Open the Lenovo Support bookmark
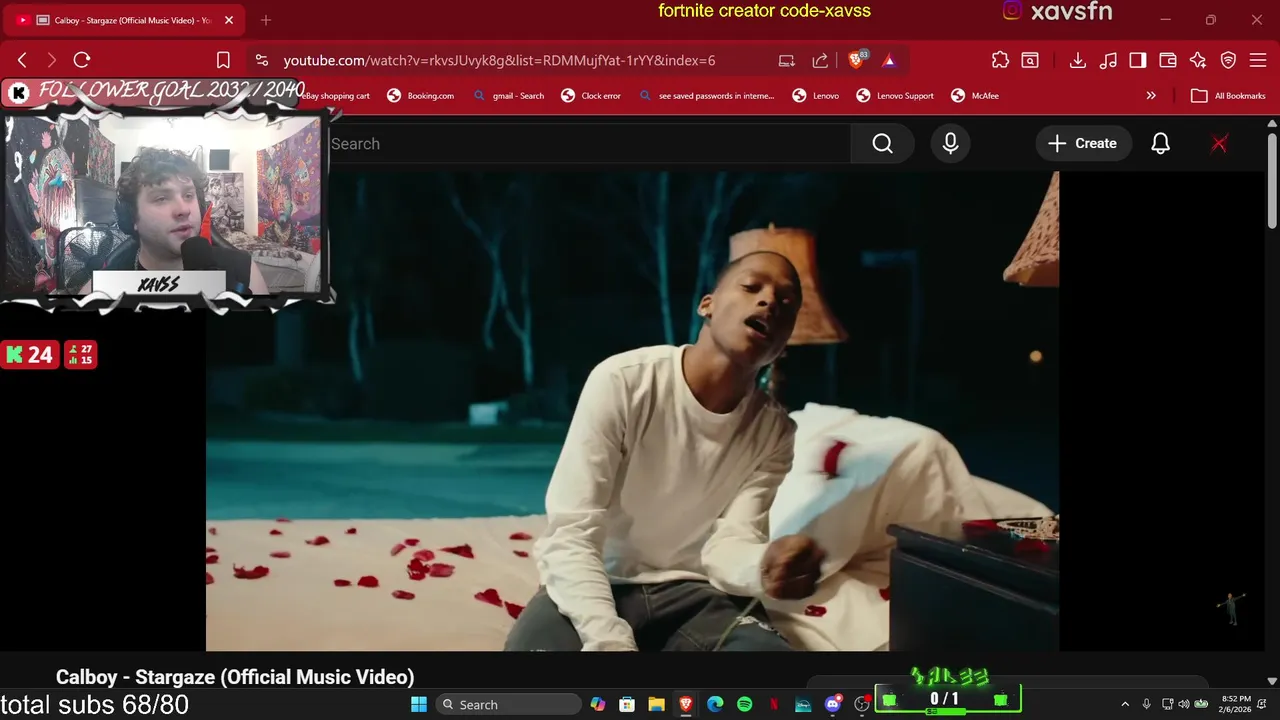Screen dimensions: 1280x720 (x=895, y=96)
